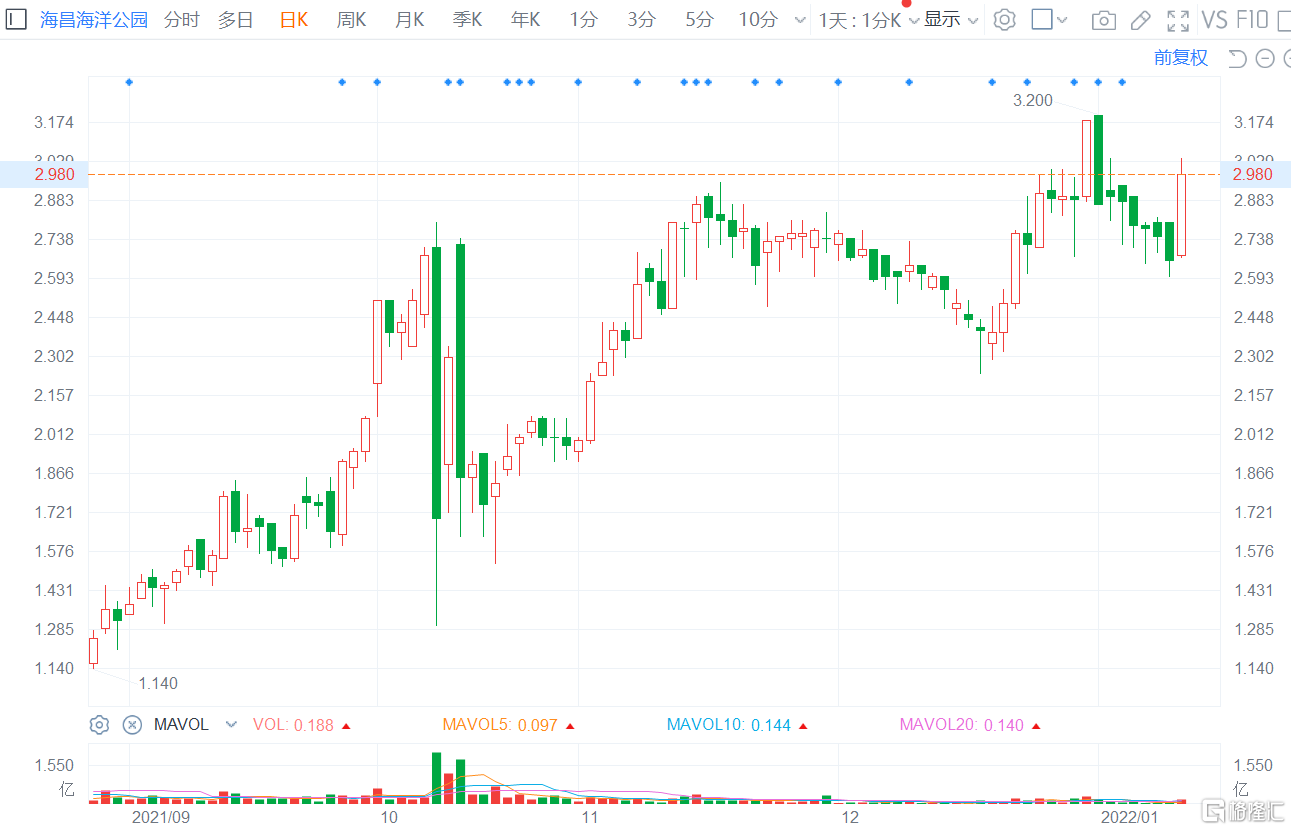1291x830 pixels.
Task: Select the 年K yearly tab
Action: pos(525,20)
